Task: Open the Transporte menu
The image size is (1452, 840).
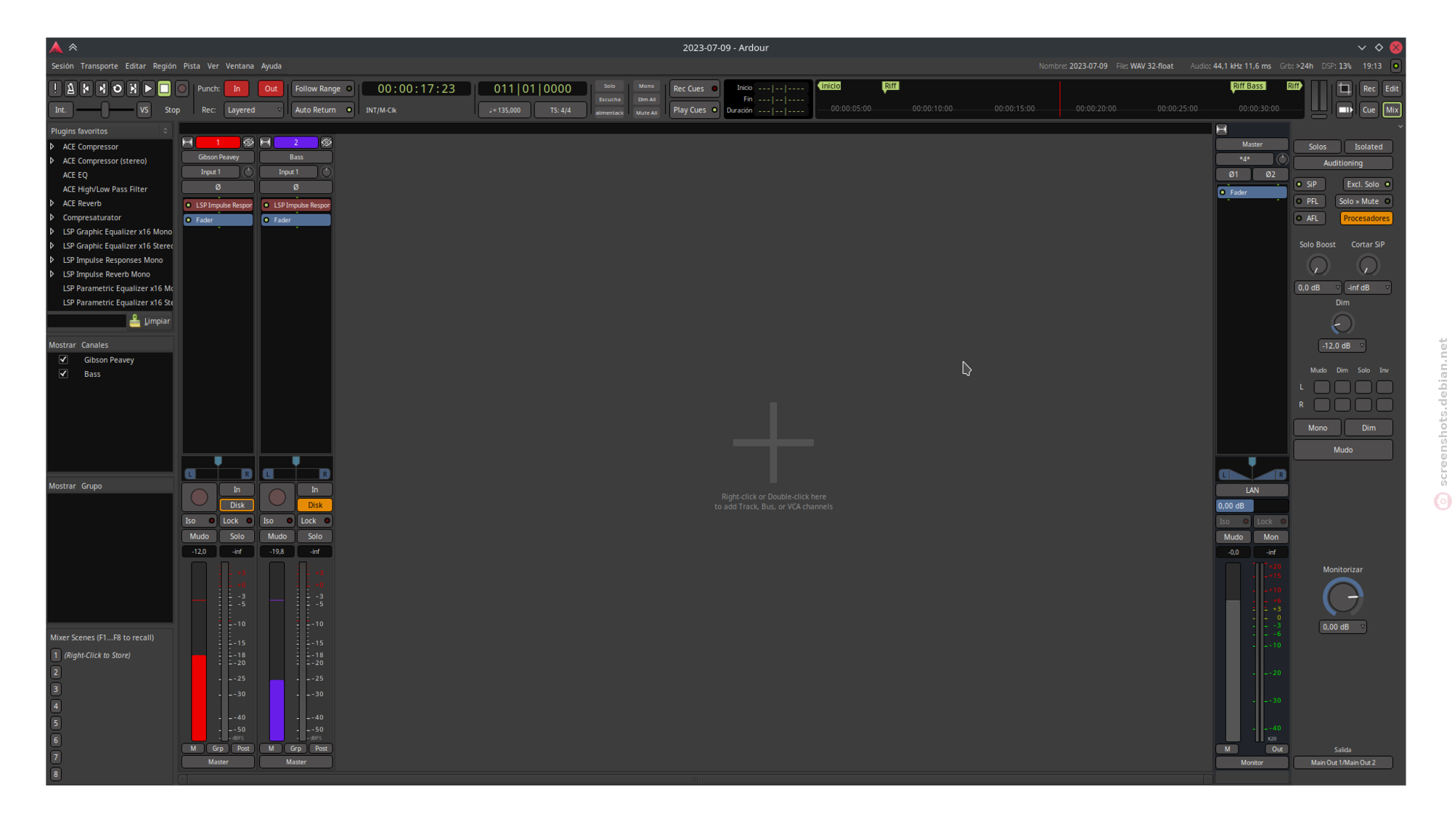Action: point(99,66)
